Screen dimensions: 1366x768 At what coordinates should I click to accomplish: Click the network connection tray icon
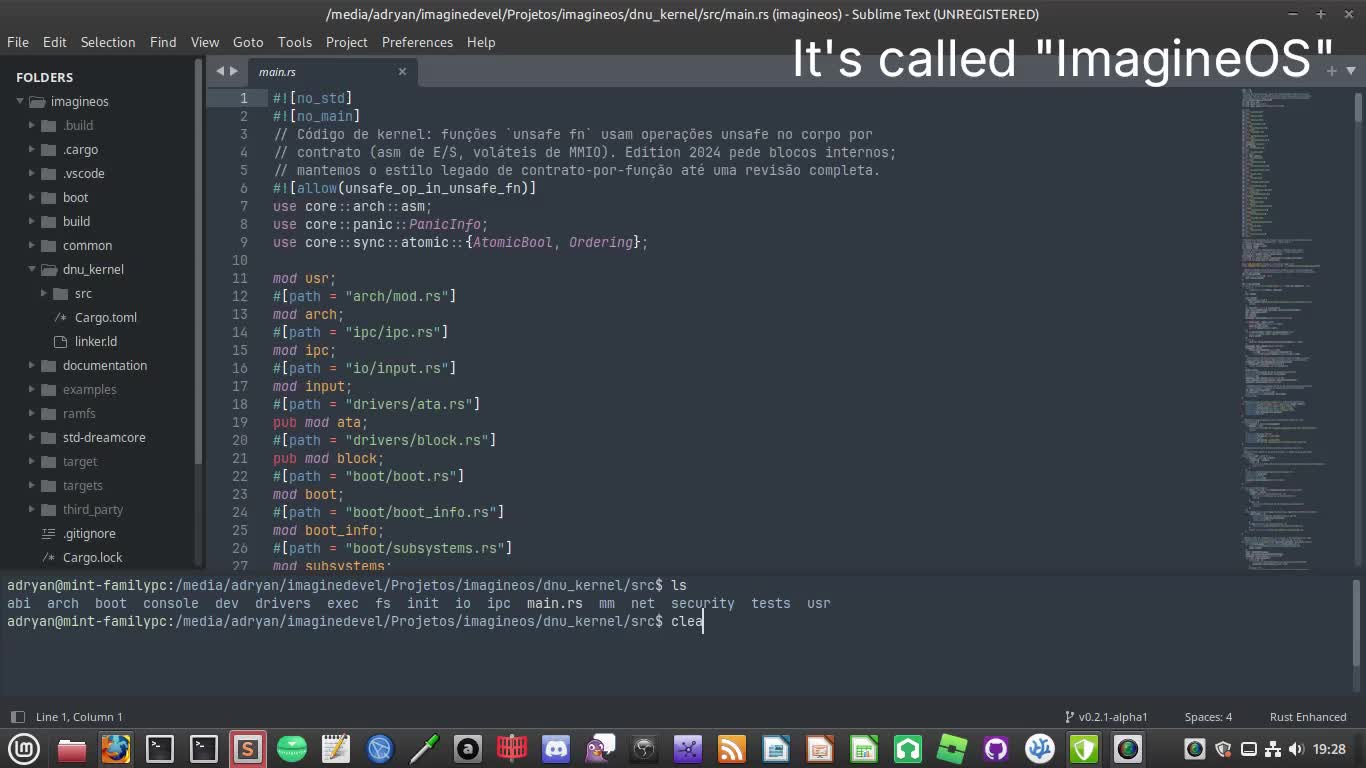1273,749
